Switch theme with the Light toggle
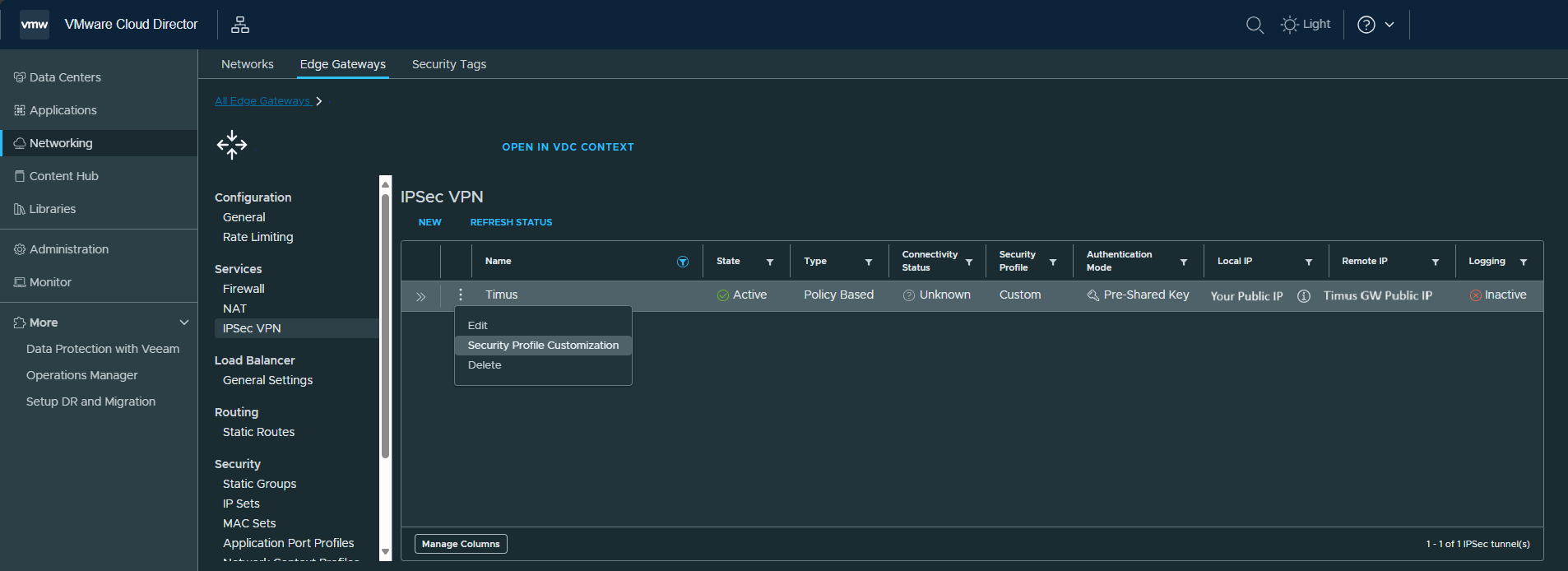The width and height of the screenshot is (1568, 571). point(1306,25)
